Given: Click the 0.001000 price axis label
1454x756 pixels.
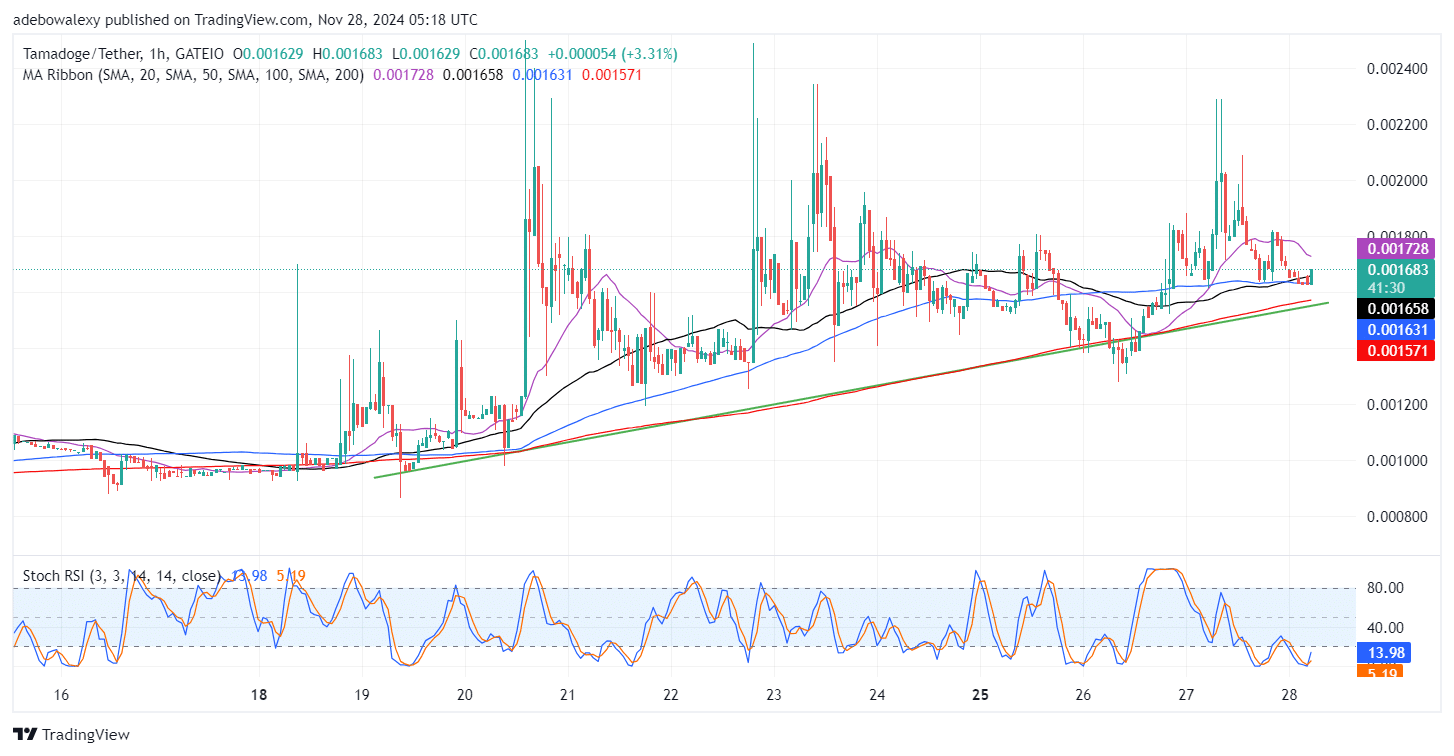Looking at the screenshot, I should tap(1395, 461).
